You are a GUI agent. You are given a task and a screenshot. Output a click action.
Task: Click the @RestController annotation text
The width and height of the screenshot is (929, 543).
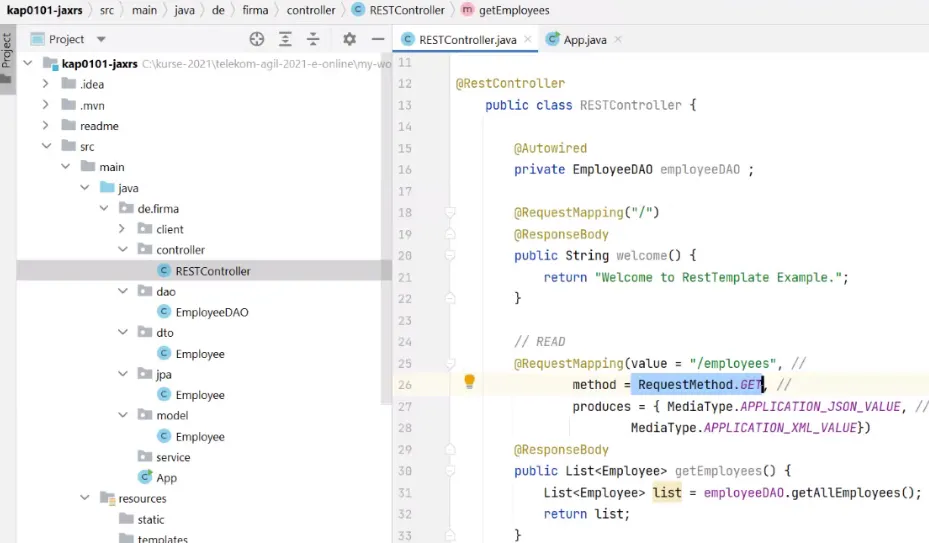(x=510, y=84)
